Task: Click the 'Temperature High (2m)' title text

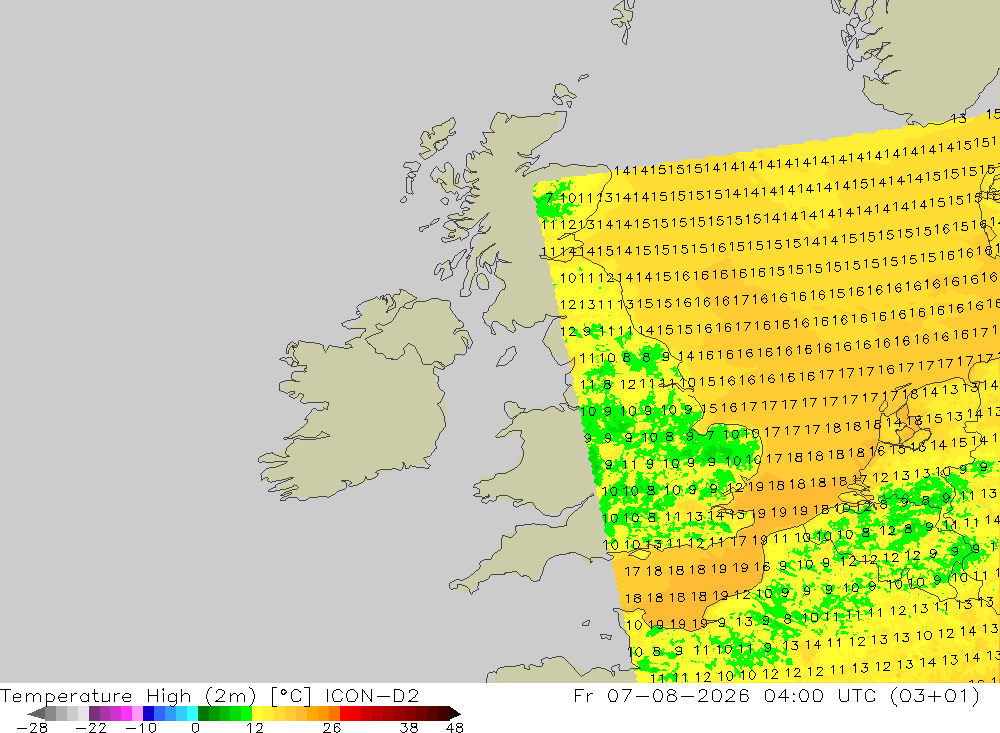Action: coord(128,696)
